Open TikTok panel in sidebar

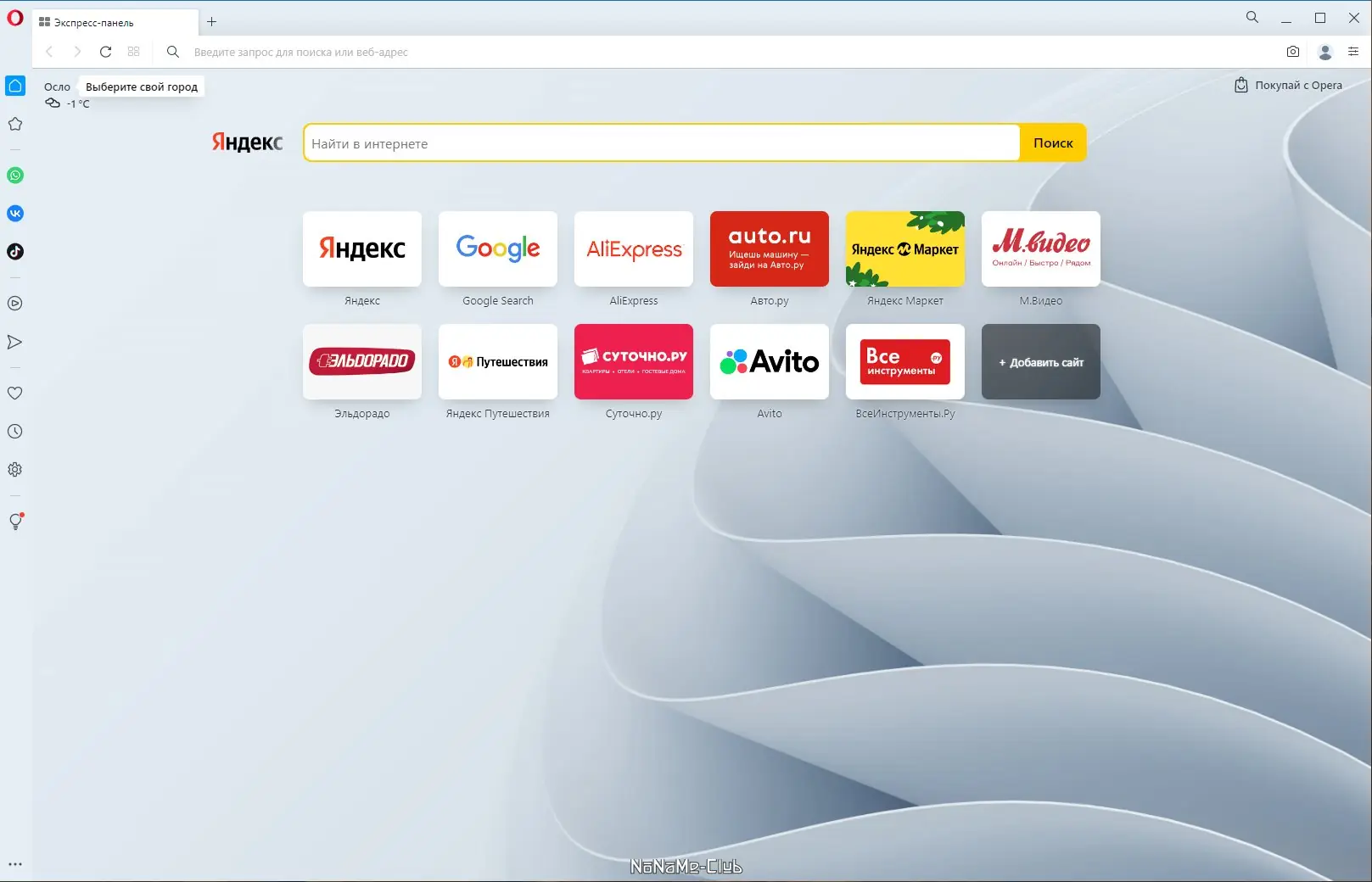(15, 252)
